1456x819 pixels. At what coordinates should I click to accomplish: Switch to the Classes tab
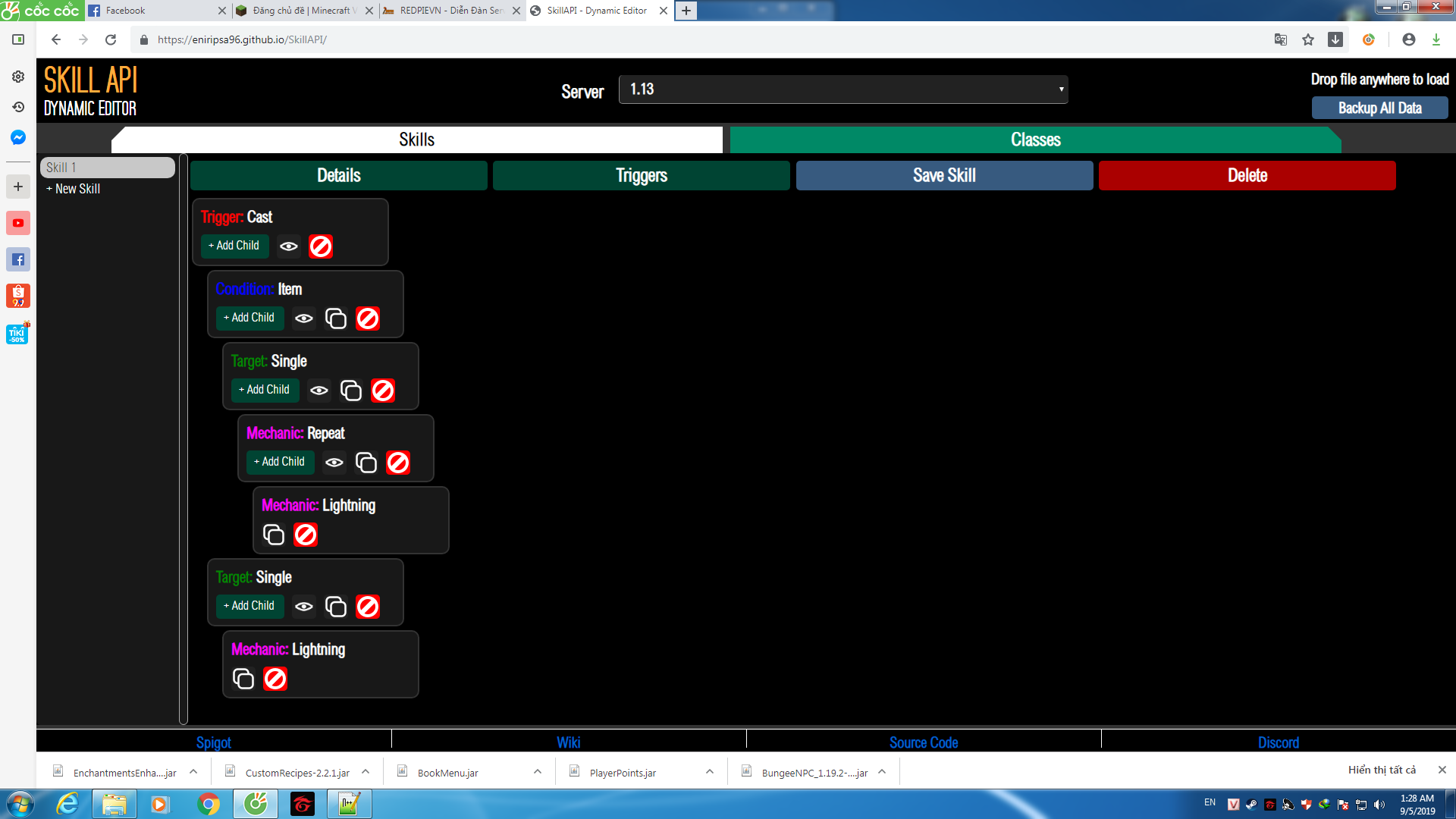(x=1035, y=140)
